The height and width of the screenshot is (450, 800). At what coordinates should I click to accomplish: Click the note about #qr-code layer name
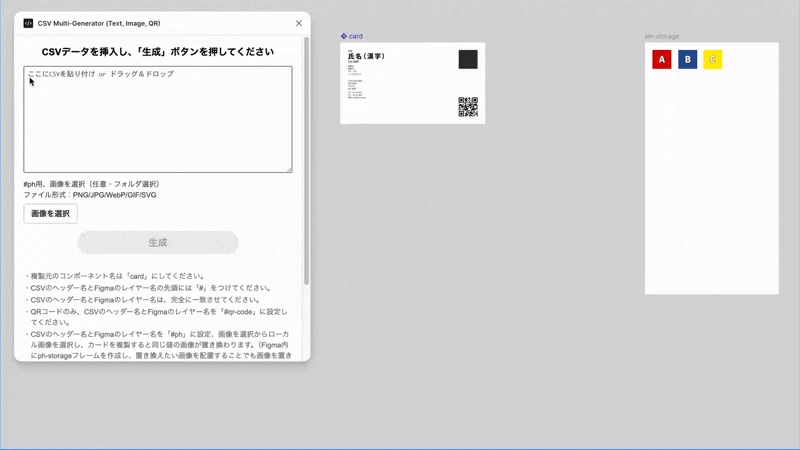[157, 317]
